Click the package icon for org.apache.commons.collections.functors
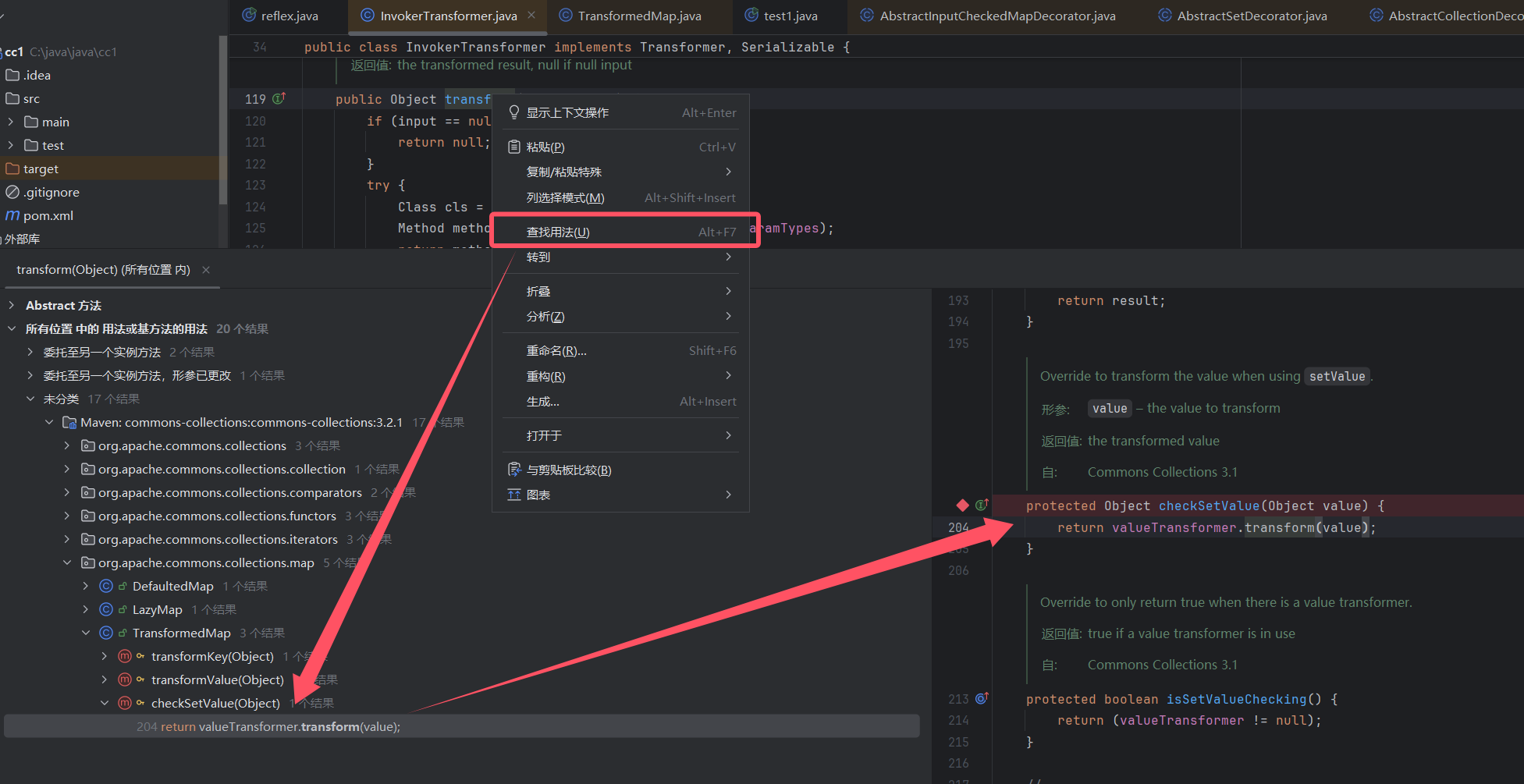Screen dimensions: 1524x784 [88, 516]
